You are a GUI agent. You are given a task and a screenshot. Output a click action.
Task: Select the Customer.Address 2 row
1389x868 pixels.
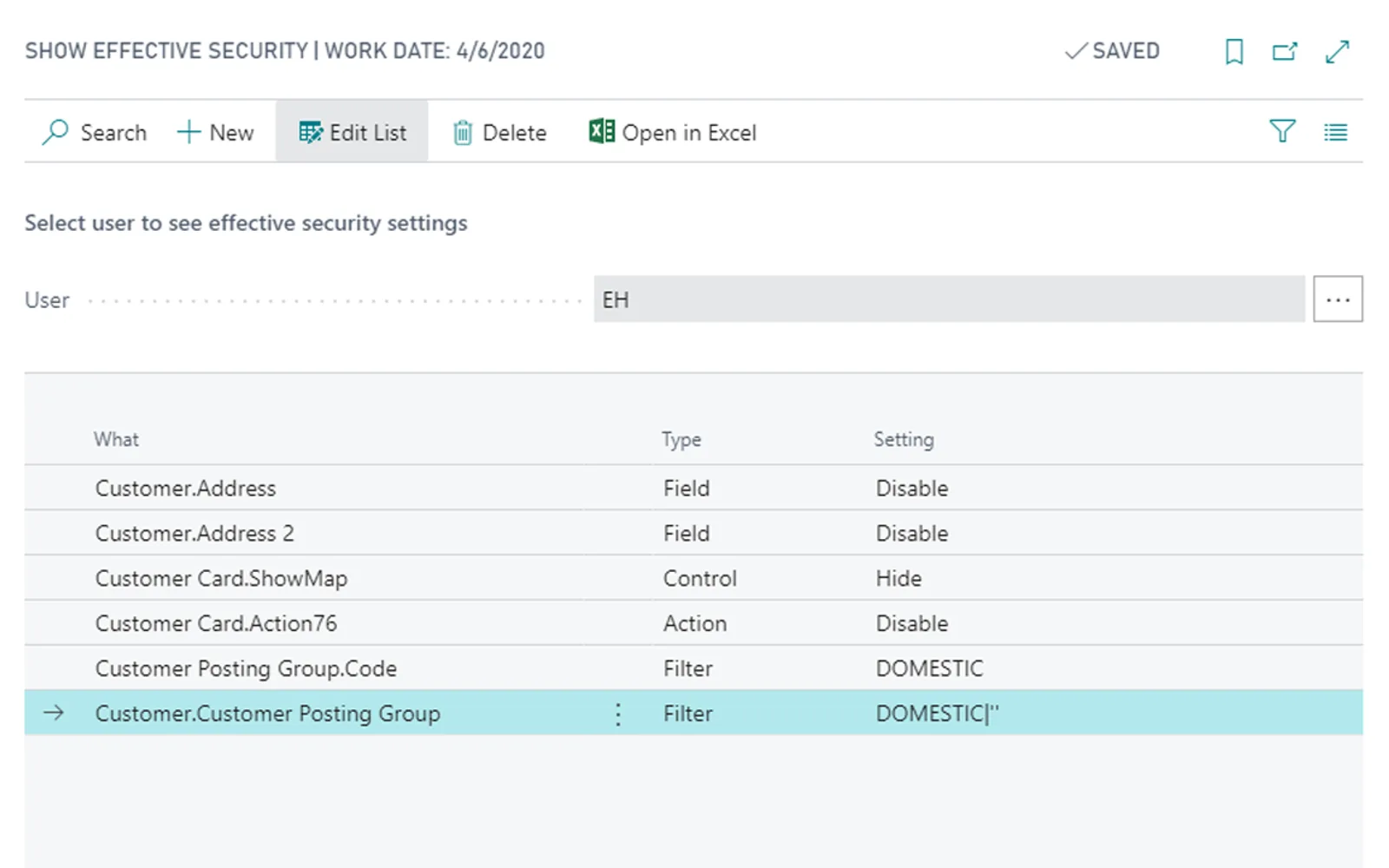click(x=694, y=533)
